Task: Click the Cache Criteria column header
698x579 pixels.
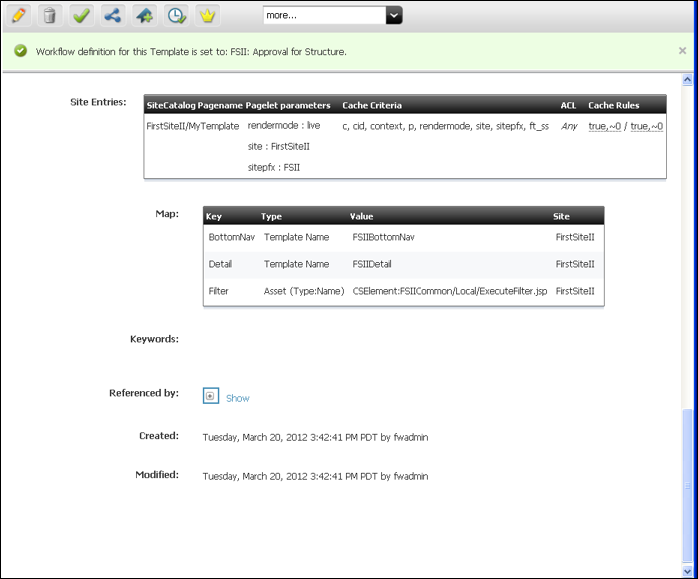Action: tap(372, 105)
